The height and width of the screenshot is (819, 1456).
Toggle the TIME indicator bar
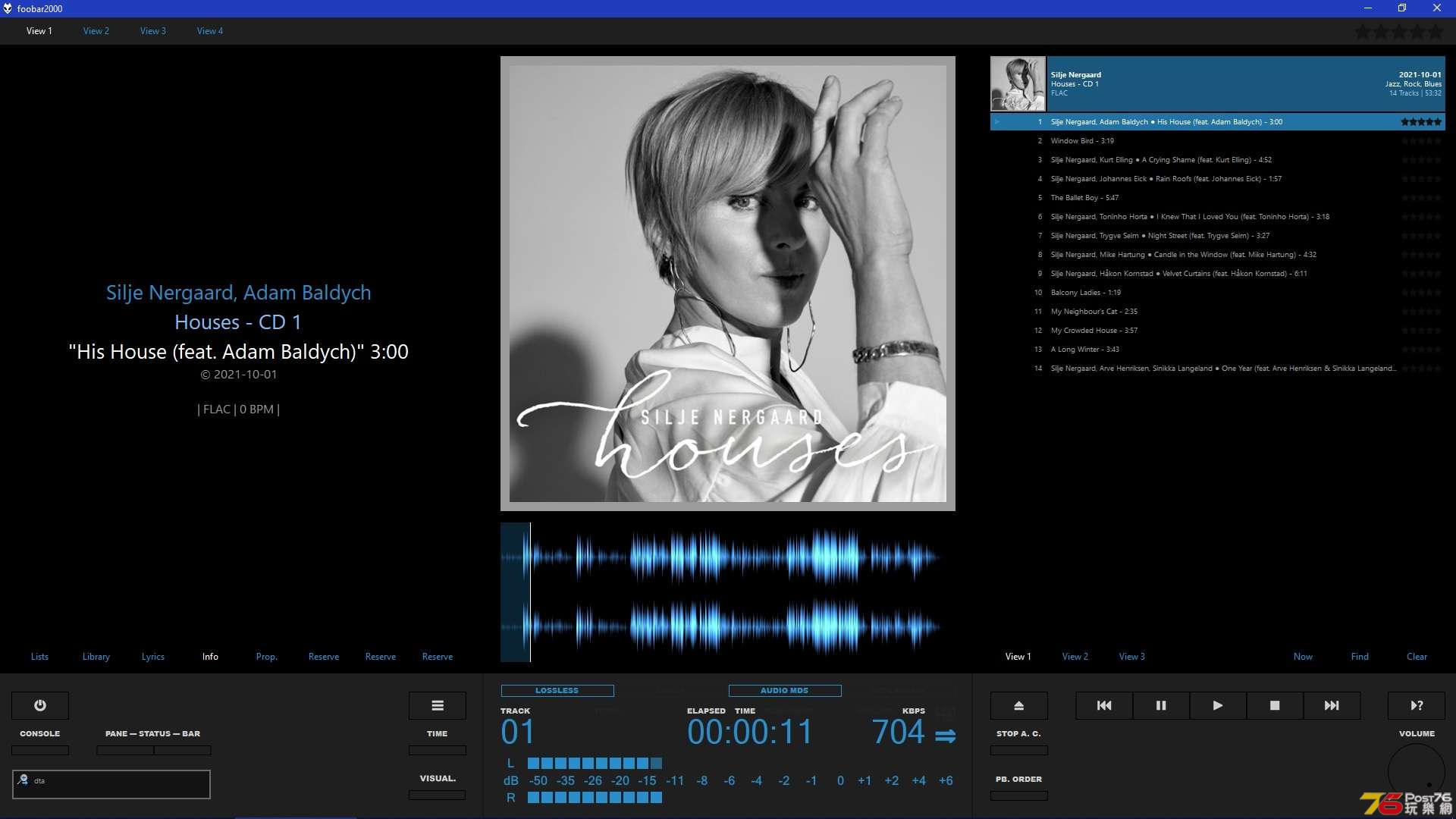tap(438, 750)
